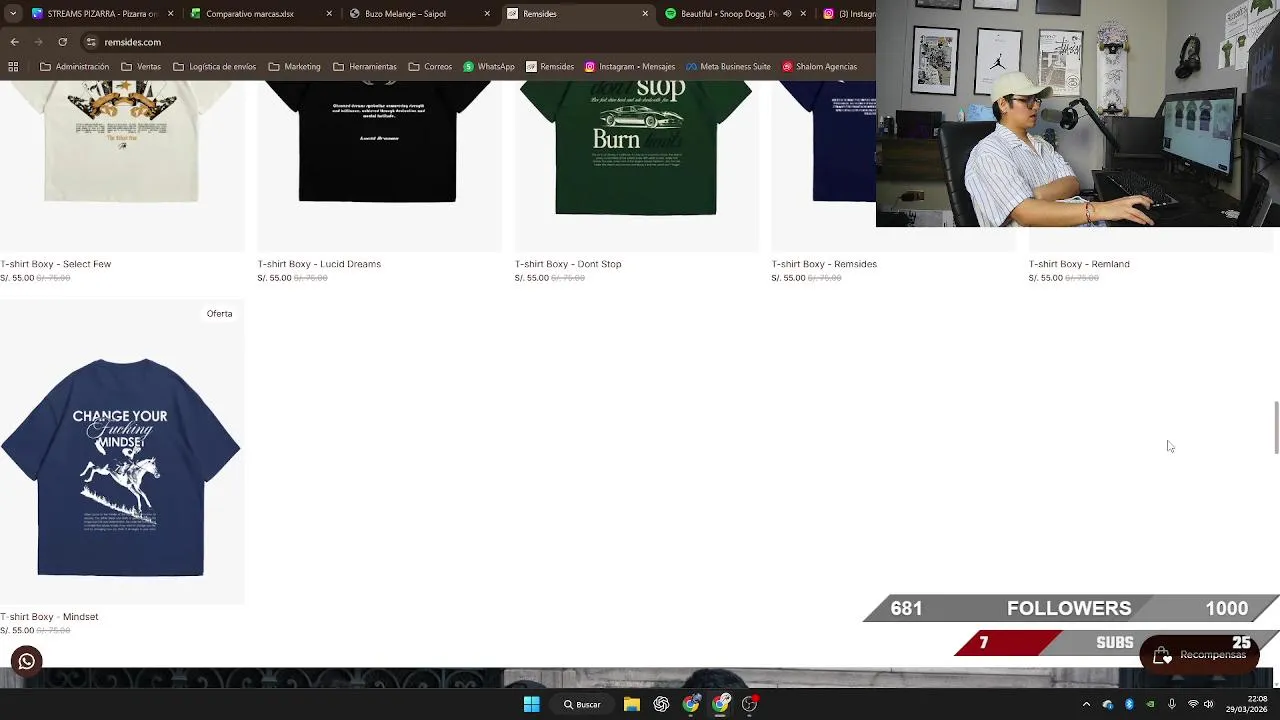Screen dimensions: 1280x720
Task: Open T-shirt Boxy - Select Few product link
Action: (x=56, y=264)
